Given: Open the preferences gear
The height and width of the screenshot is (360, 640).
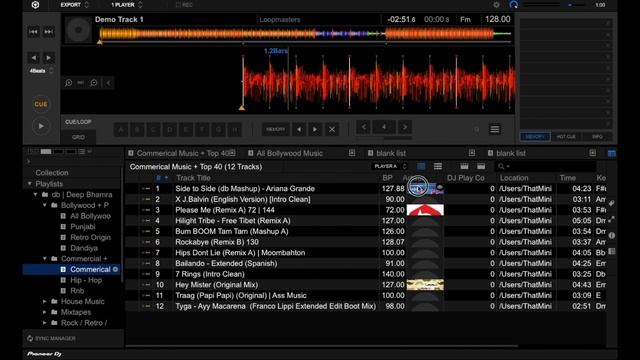Looking at the screenshot, I should [x=496, y=5].
